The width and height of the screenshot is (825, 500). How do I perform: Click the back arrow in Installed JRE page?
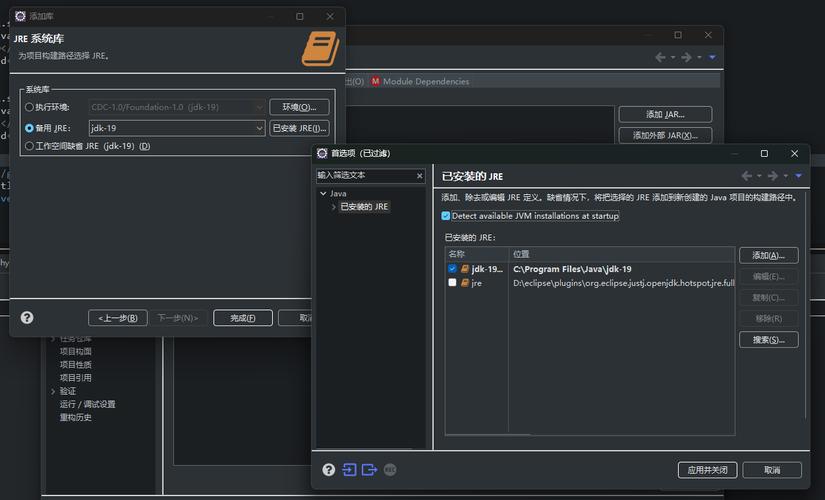[x=746, y=176]
